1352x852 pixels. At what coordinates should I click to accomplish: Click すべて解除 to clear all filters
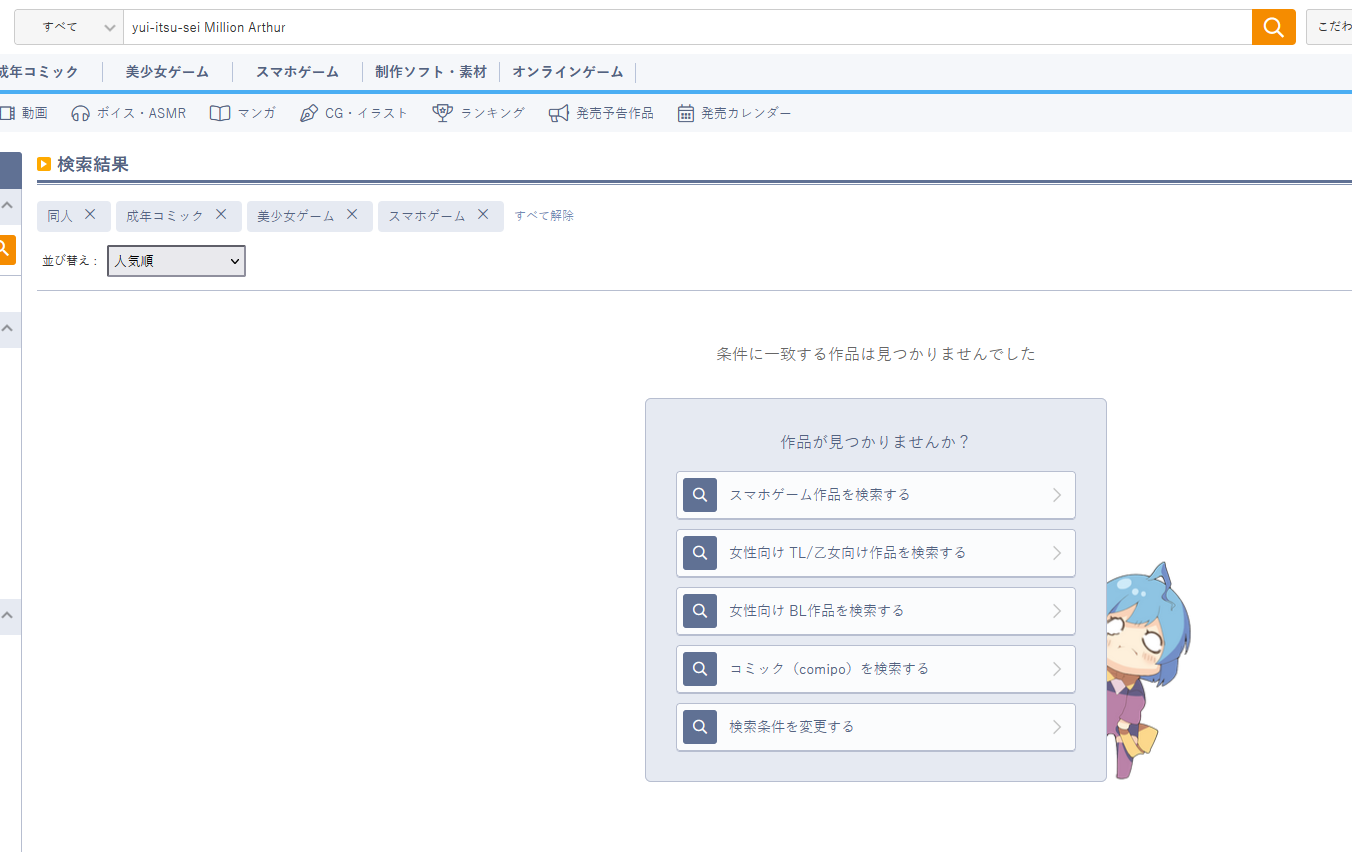coord(544,216)
